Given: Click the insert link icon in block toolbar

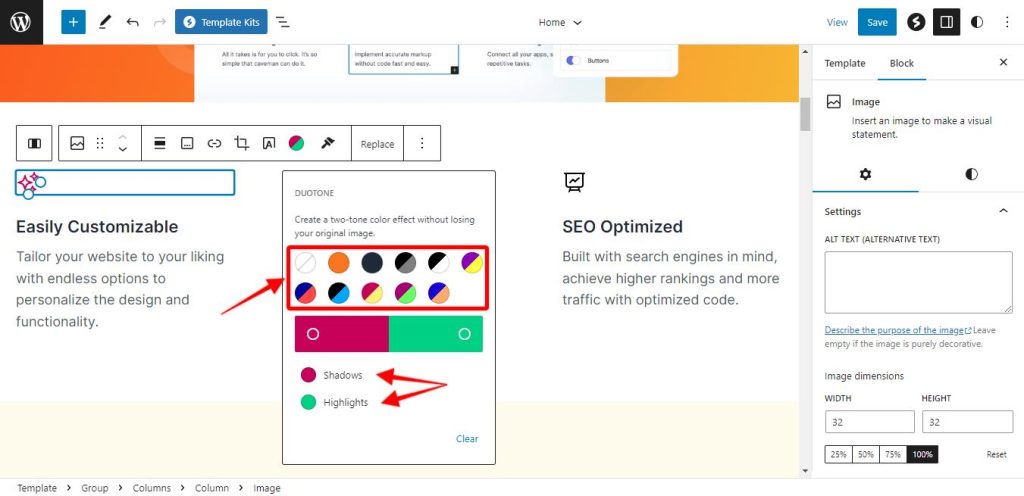Looking at the screenshot, I should tap(214, 143).
